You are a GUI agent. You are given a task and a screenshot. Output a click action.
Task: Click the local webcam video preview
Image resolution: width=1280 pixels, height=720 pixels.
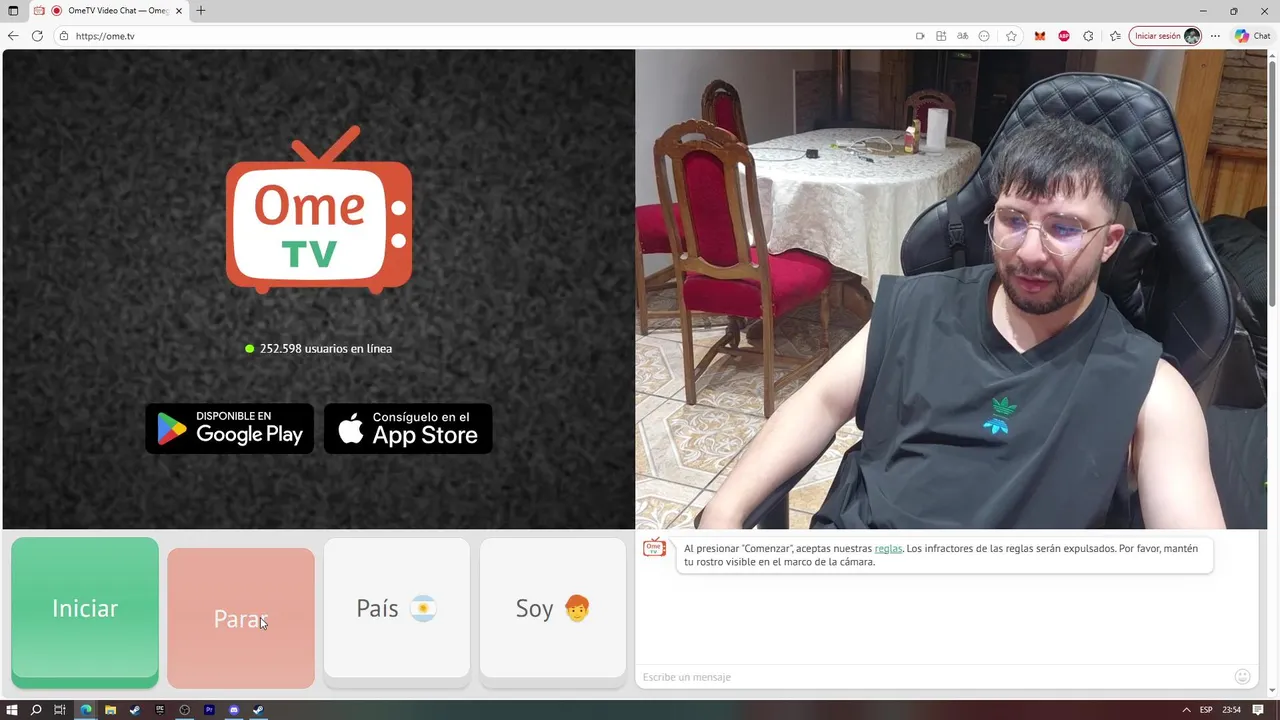(951, 289)
